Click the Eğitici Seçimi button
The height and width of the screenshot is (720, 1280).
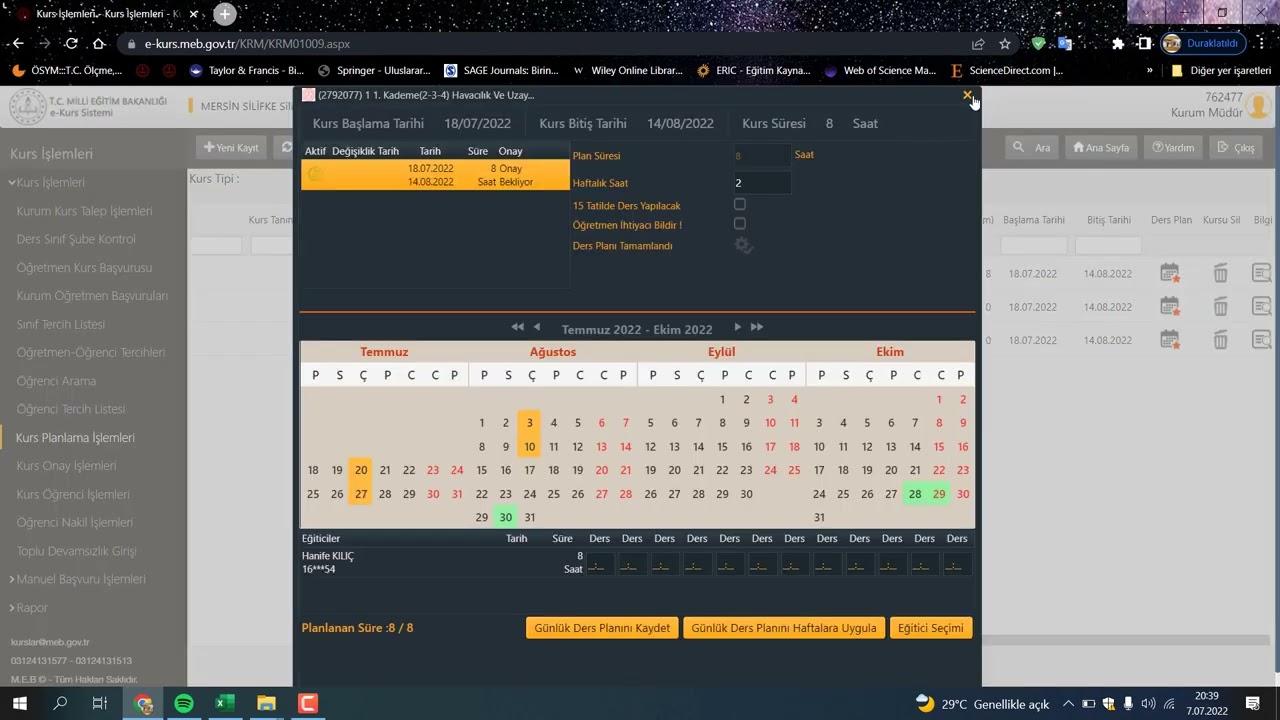[x=931, y=628]
